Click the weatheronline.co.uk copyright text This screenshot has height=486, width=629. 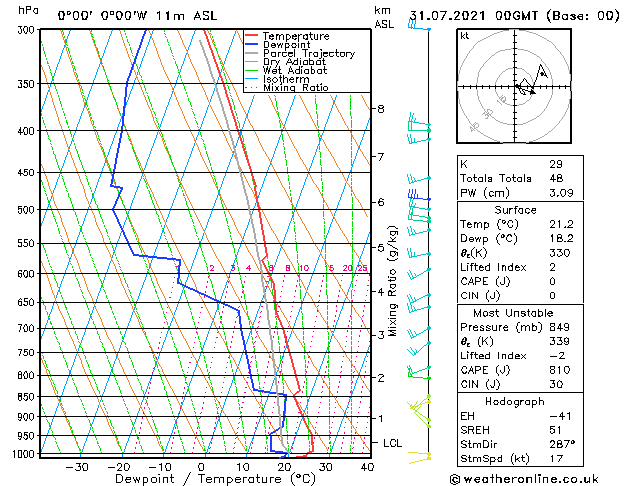524,479
